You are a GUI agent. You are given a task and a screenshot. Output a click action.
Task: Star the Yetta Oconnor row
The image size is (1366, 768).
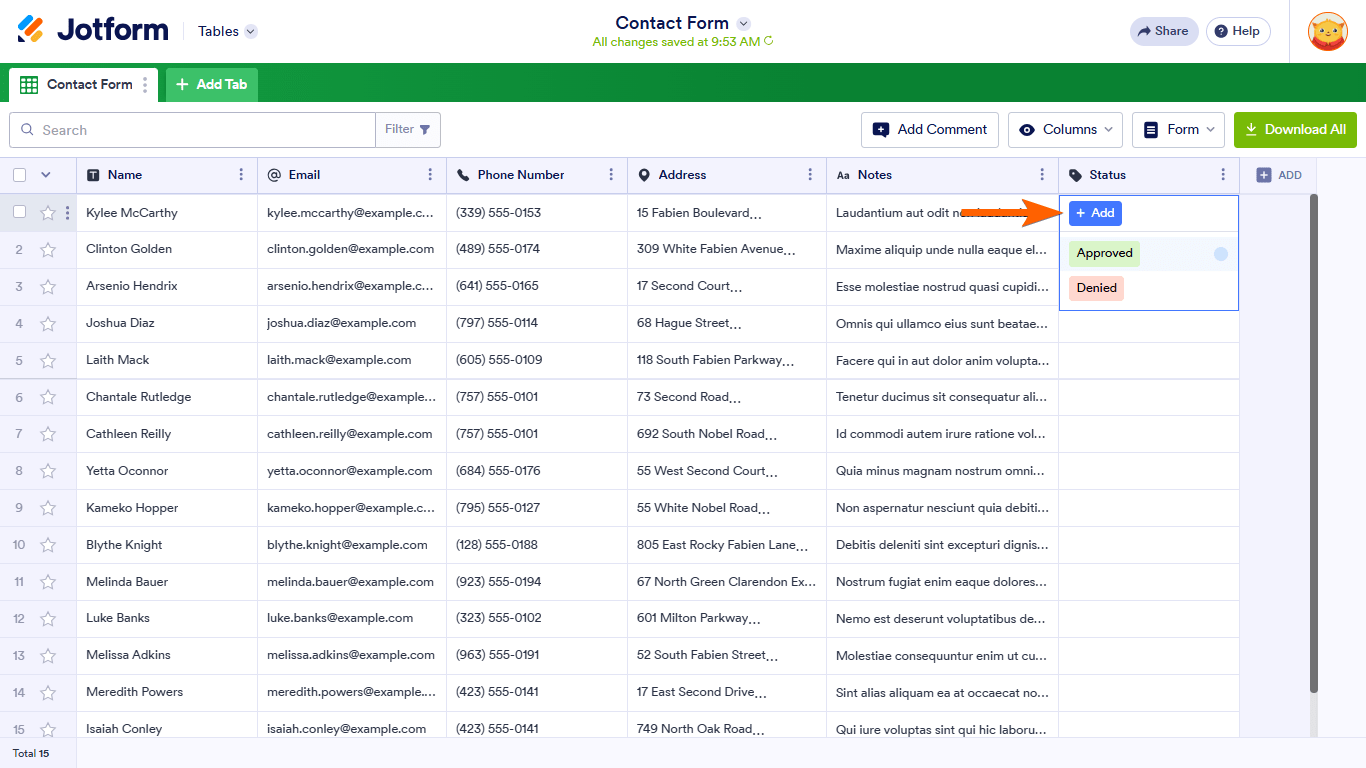pyautogui.click(x=48, y=472)
